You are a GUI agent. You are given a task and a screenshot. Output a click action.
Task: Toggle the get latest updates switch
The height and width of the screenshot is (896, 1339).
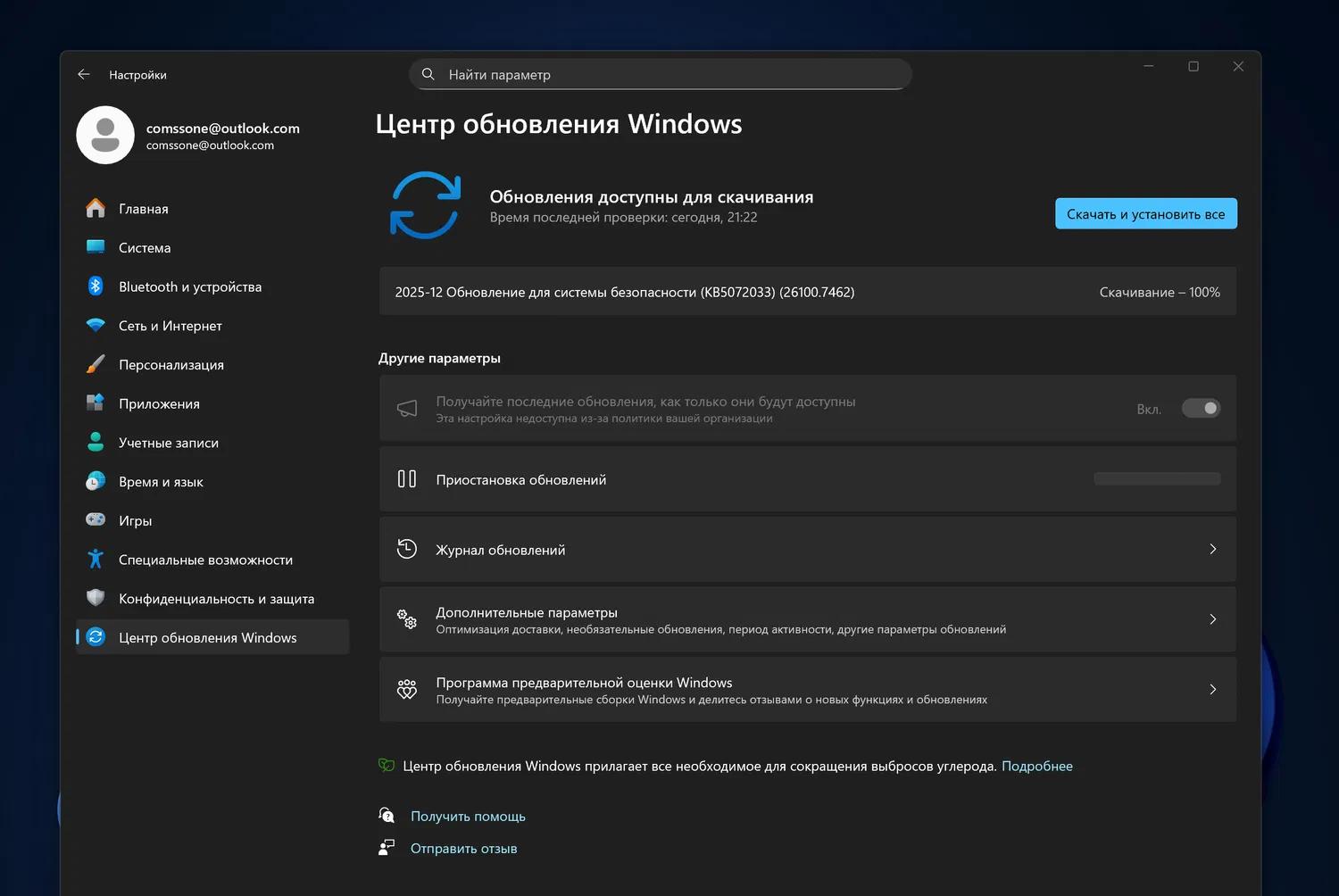click(x=1201, y=409)
